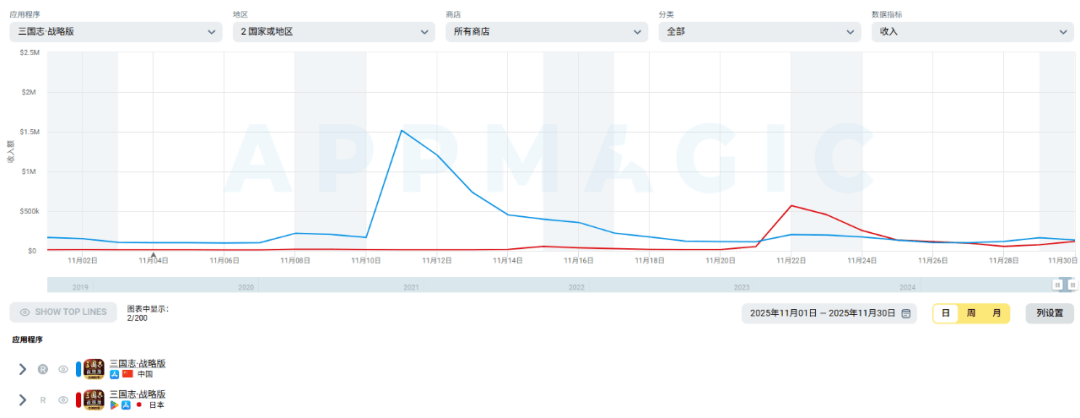
Task: Click the blue color swatch for China
Action: (x=78, y=369)
